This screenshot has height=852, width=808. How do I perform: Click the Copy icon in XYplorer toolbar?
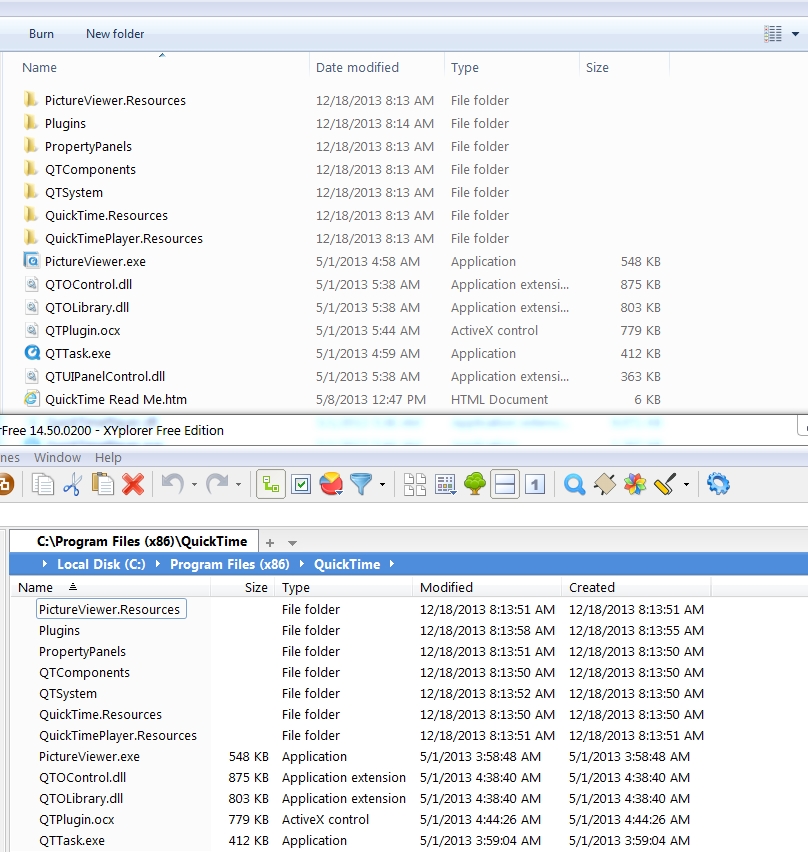click(42, 485)
